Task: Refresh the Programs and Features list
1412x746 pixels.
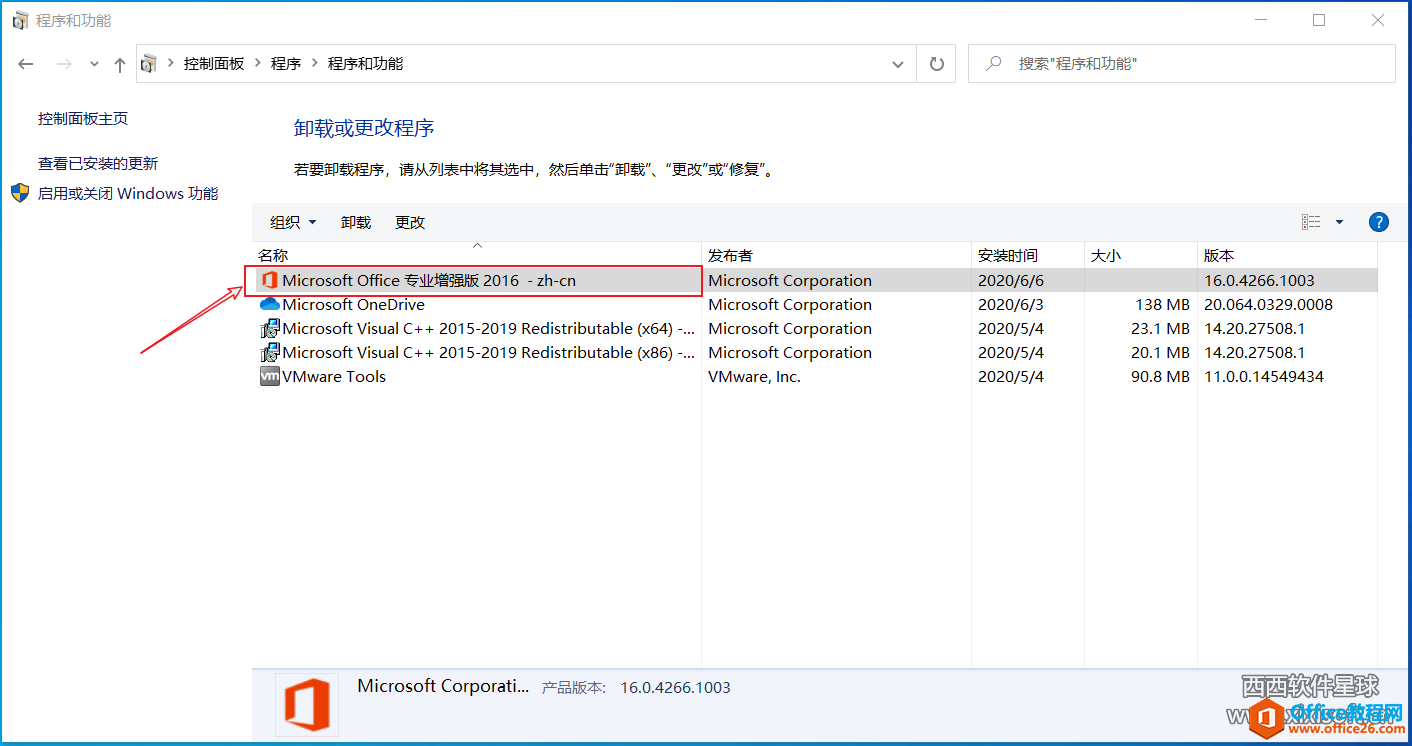Action: [937, 64]
